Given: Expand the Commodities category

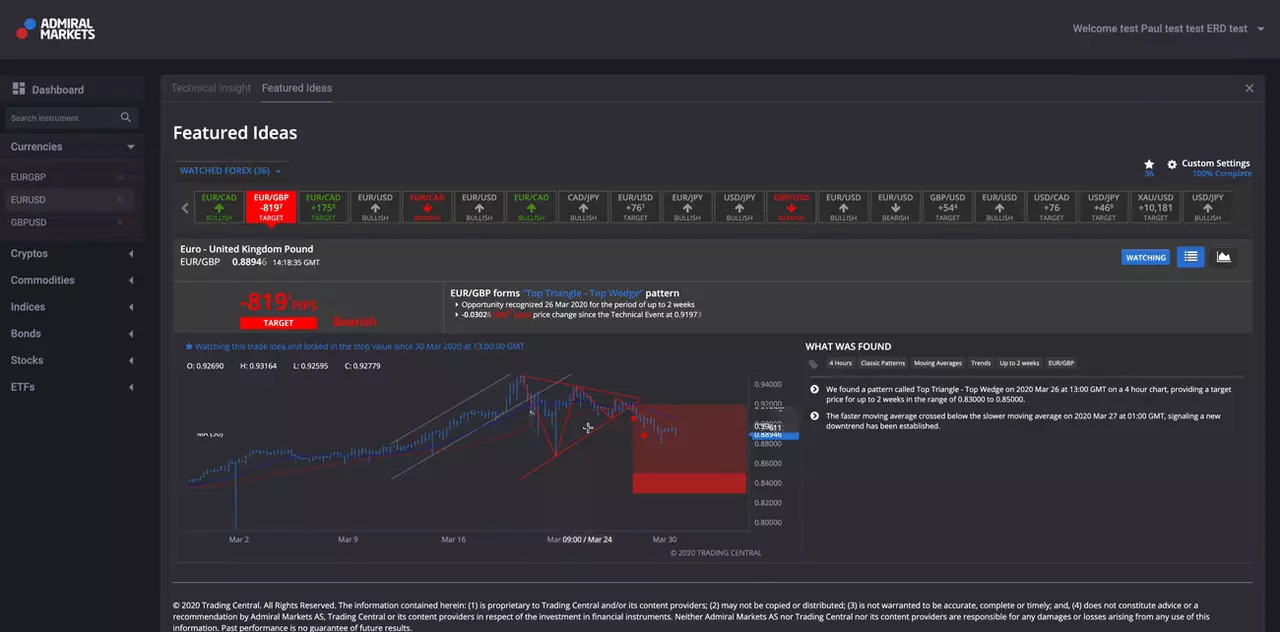Looking at the screenshot, I should (131, 281).
